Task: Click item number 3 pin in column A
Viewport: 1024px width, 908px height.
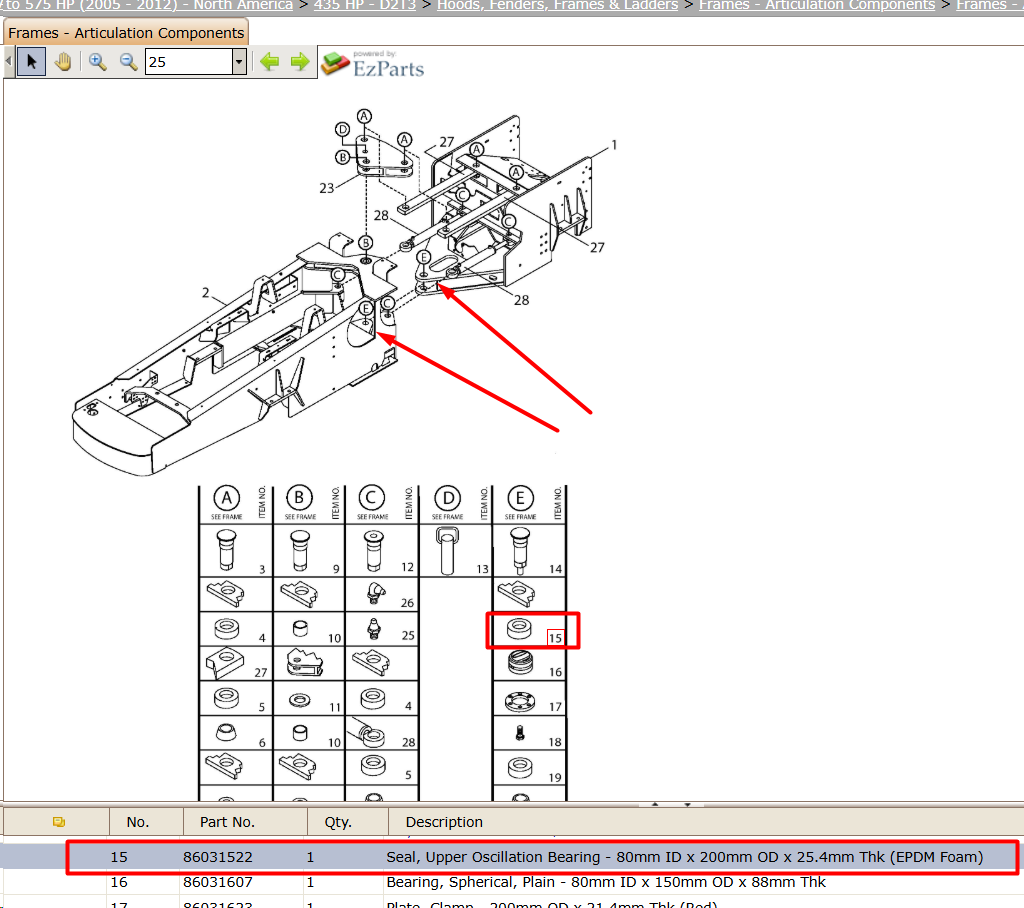Action: (227, 551)
